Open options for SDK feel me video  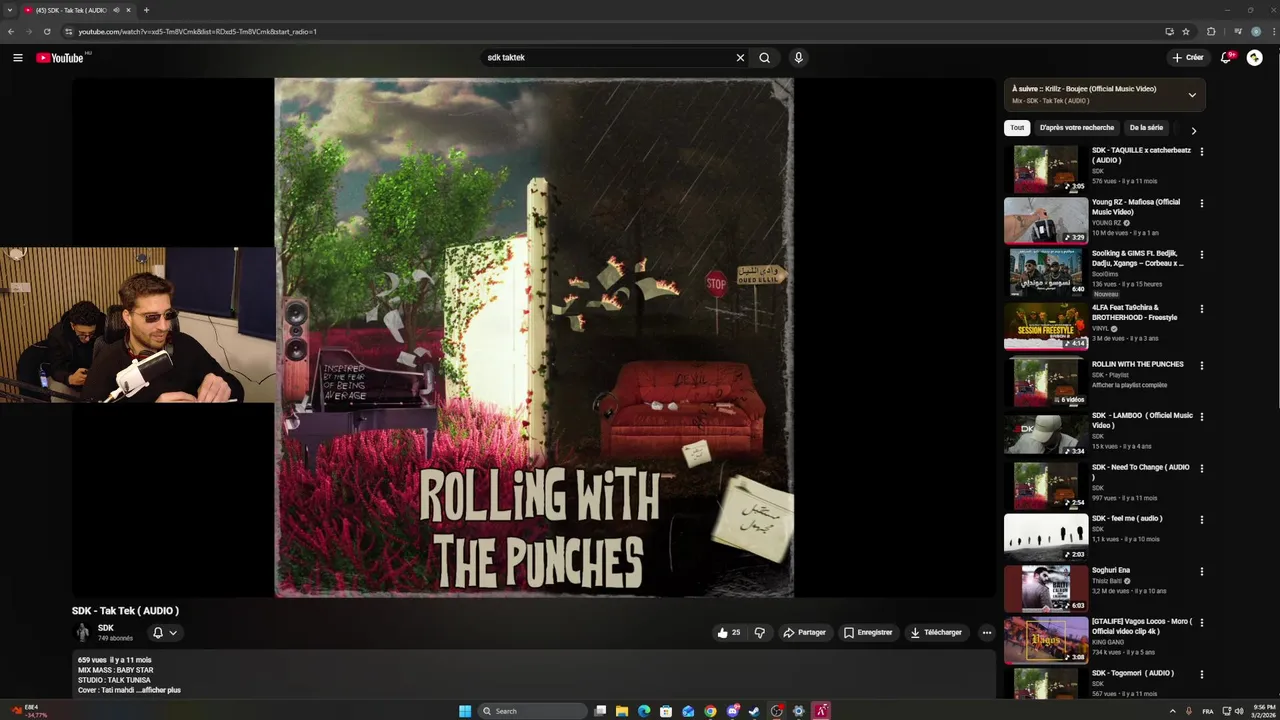coord(1202,520)
